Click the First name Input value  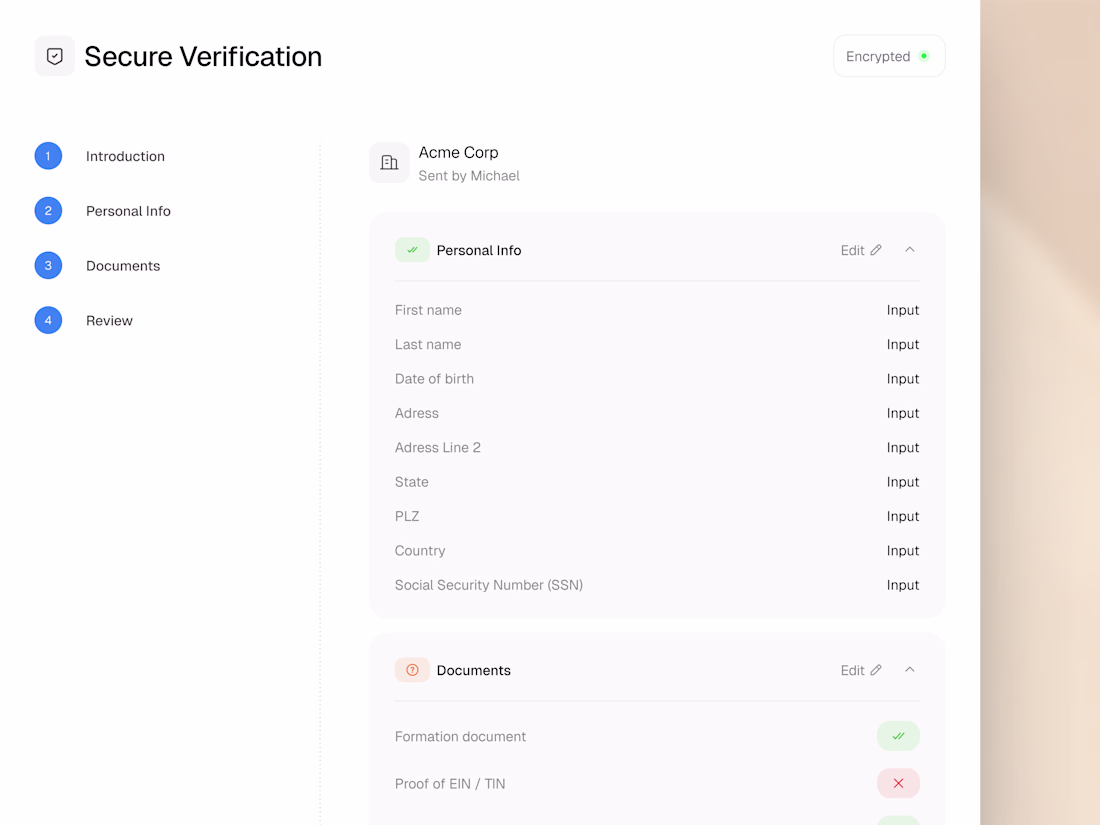pyautogui.click(x=902, y=310)
